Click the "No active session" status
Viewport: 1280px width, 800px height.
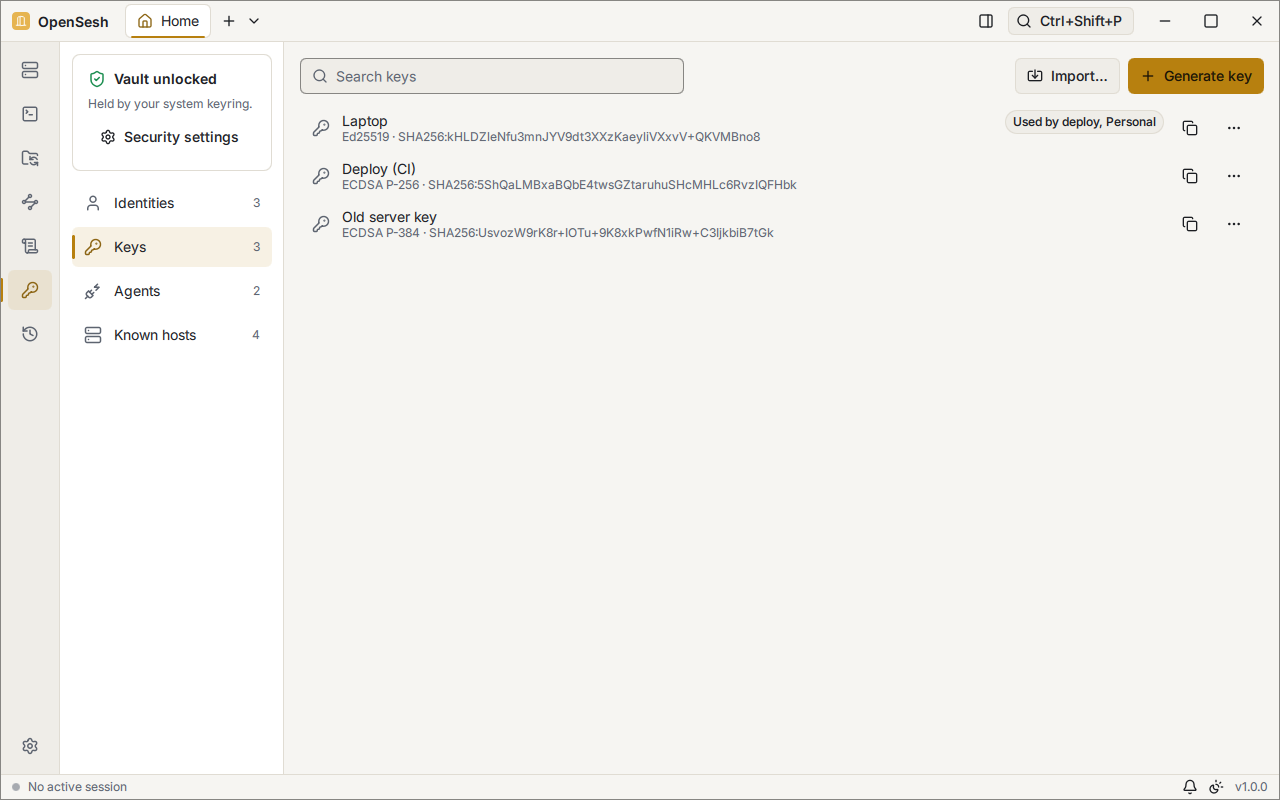click(77, 787)
